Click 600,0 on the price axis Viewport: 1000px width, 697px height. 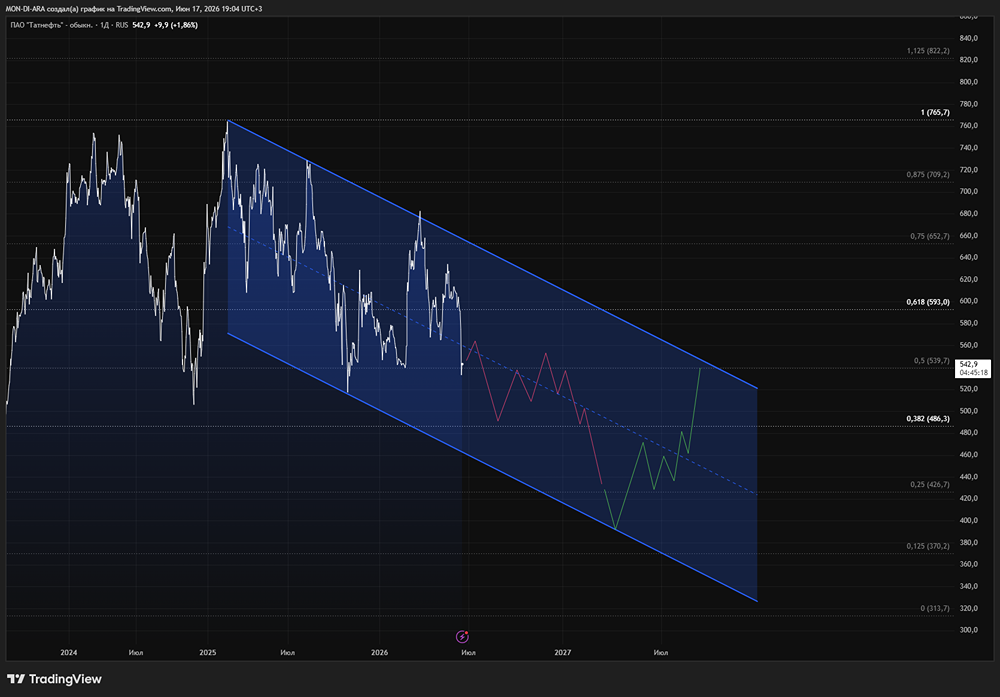coord(968,301)
